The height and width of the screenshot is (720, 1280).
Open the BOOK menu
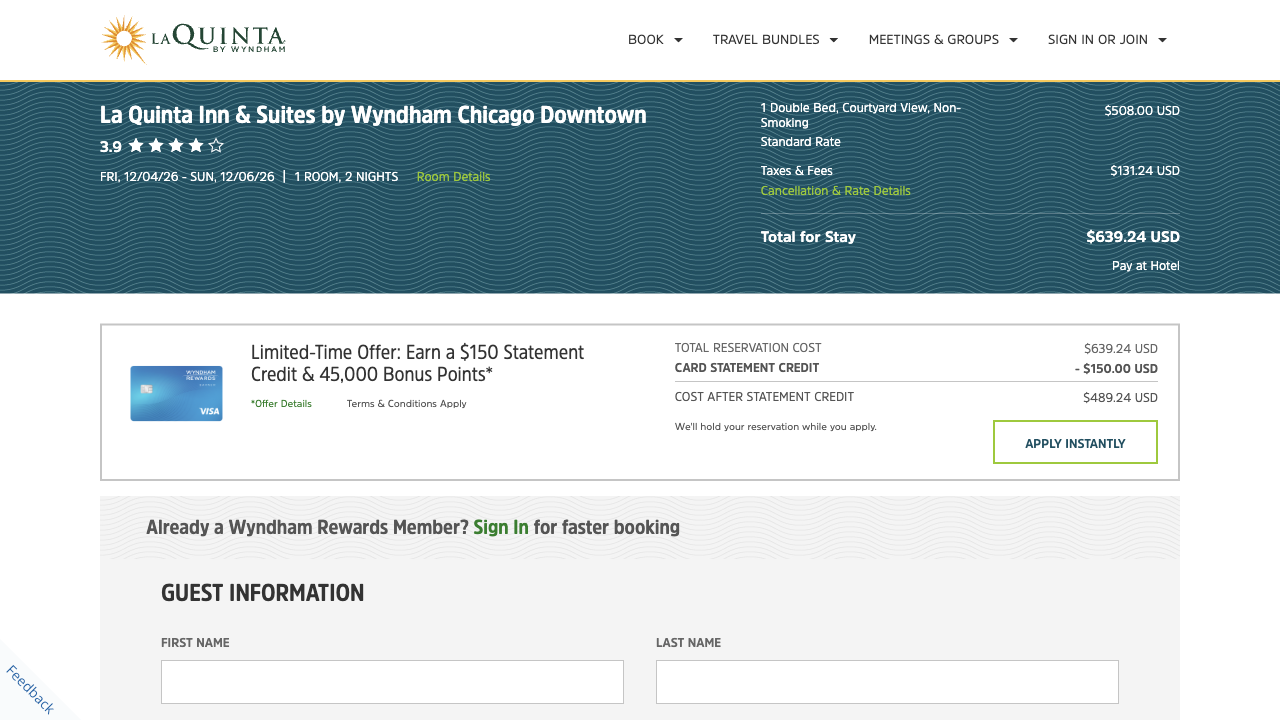[x=646, y=40]
